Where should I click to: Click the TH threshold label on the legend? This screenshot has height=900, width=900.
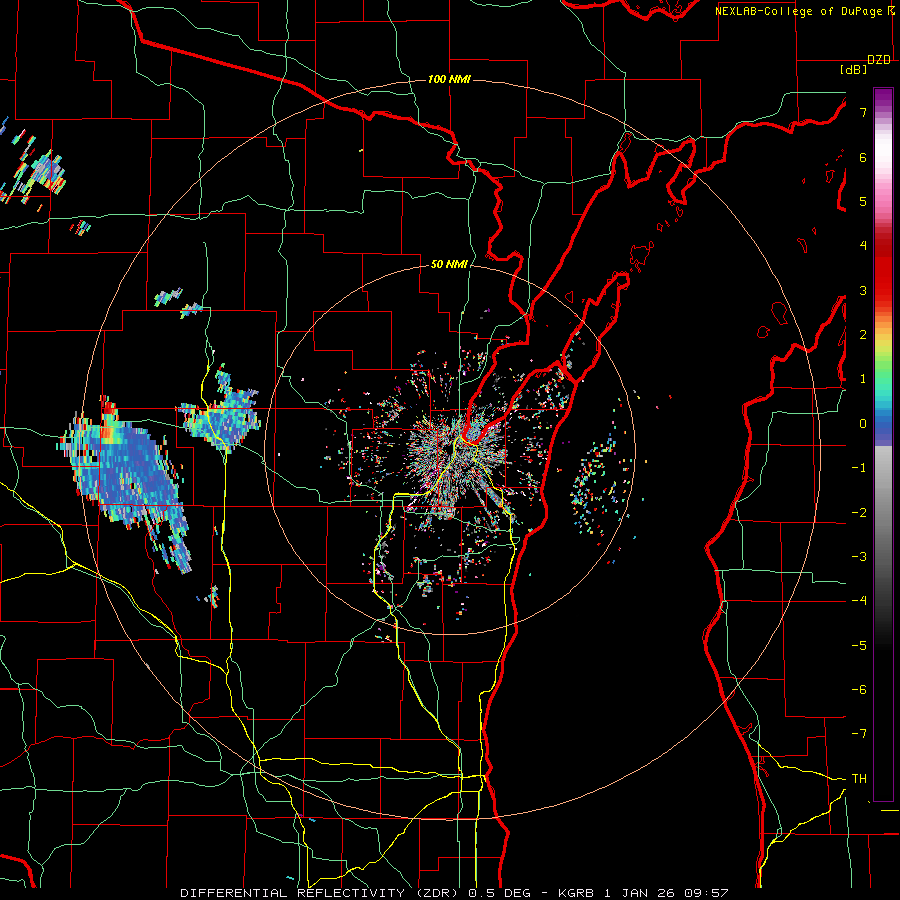pos(859,778)
